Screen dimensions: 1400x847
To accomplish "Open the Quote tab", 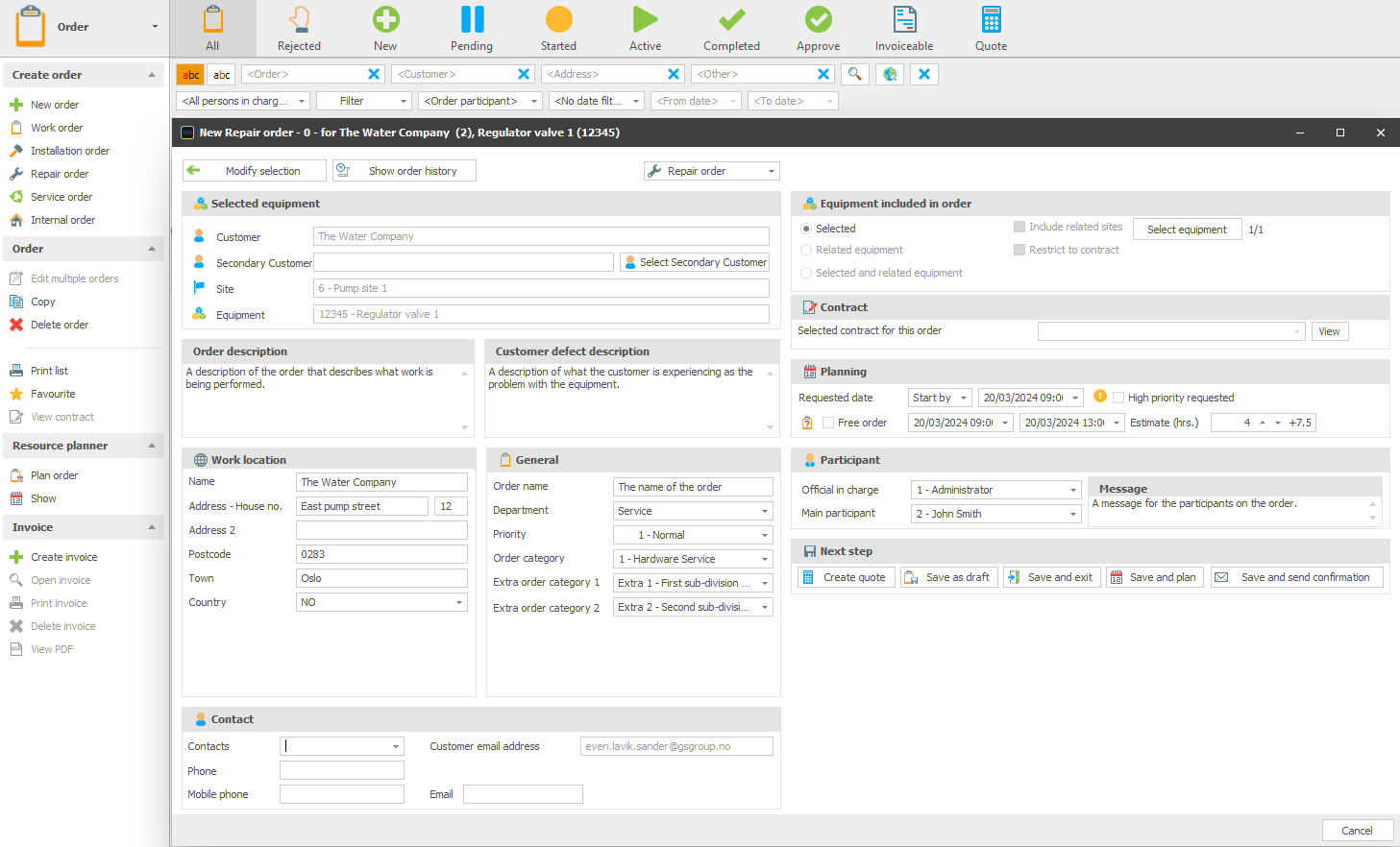I will 991,29.
